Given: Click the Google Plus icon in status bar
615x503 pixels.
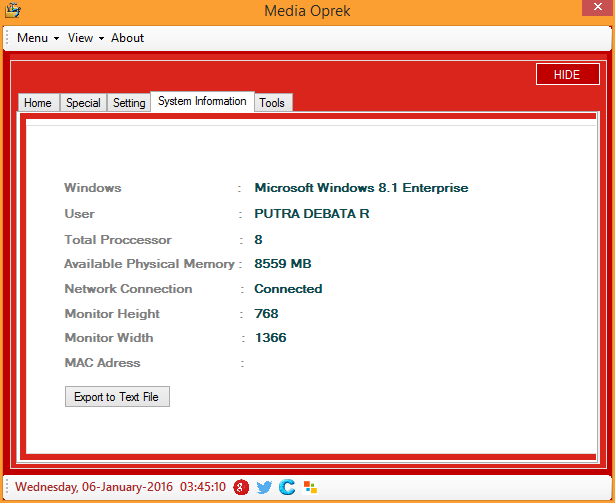Looking at the screenshot, I should click(x=241, y=487).
